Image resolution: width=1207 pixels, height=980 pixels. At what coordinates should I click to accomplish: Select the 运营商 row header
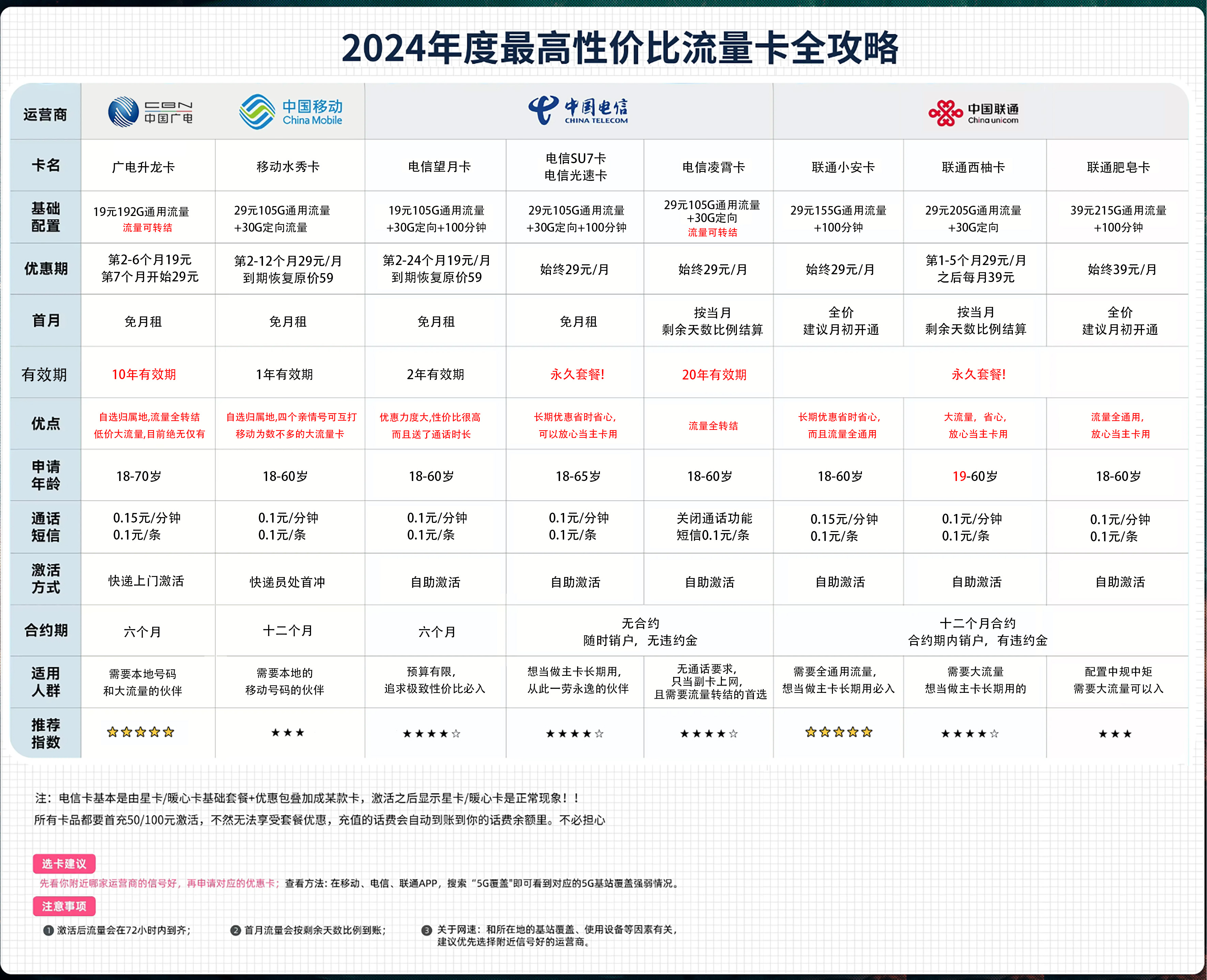tap(45, 114)
